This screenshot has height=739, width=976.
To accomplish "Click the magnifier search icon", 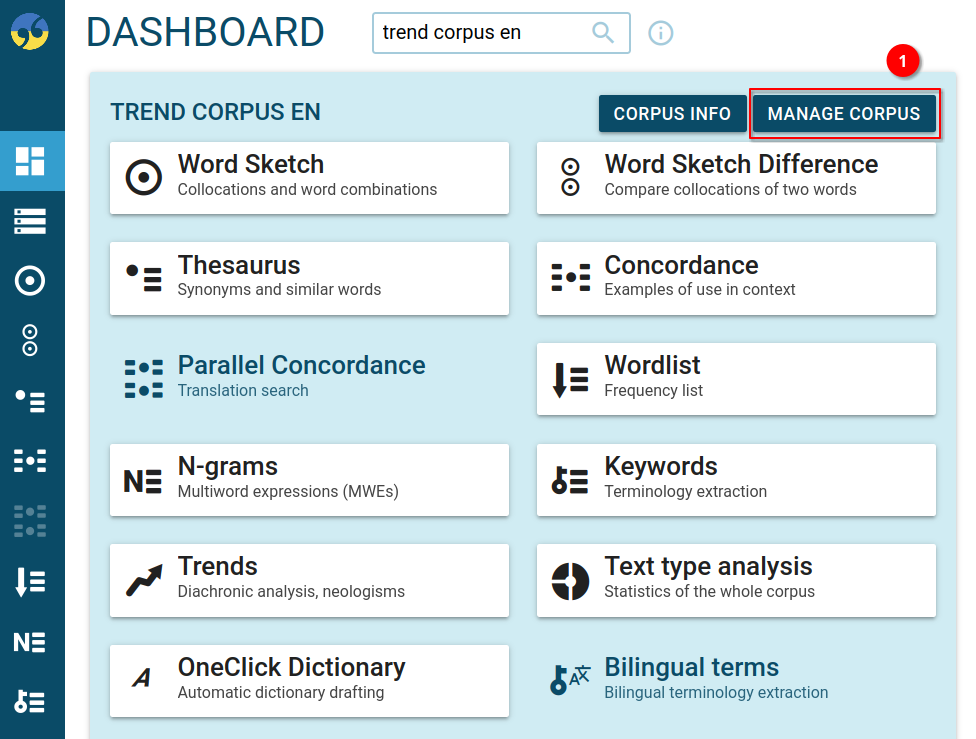I will pos(603,33).
